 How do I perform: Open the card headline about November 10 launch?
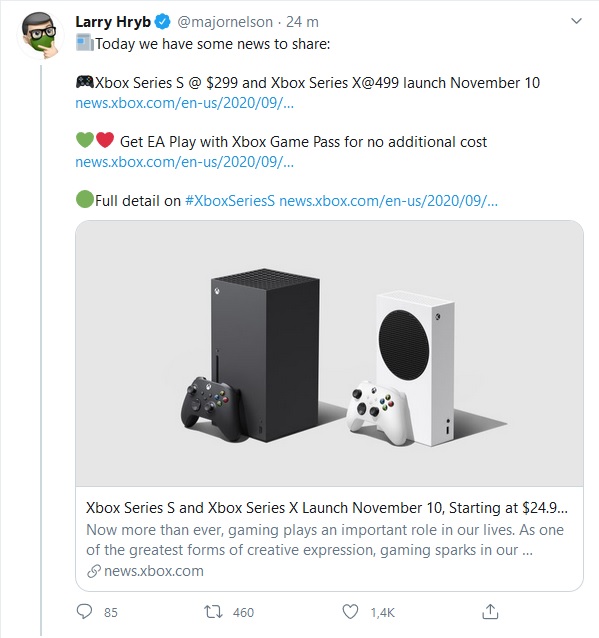click(327, 508)
